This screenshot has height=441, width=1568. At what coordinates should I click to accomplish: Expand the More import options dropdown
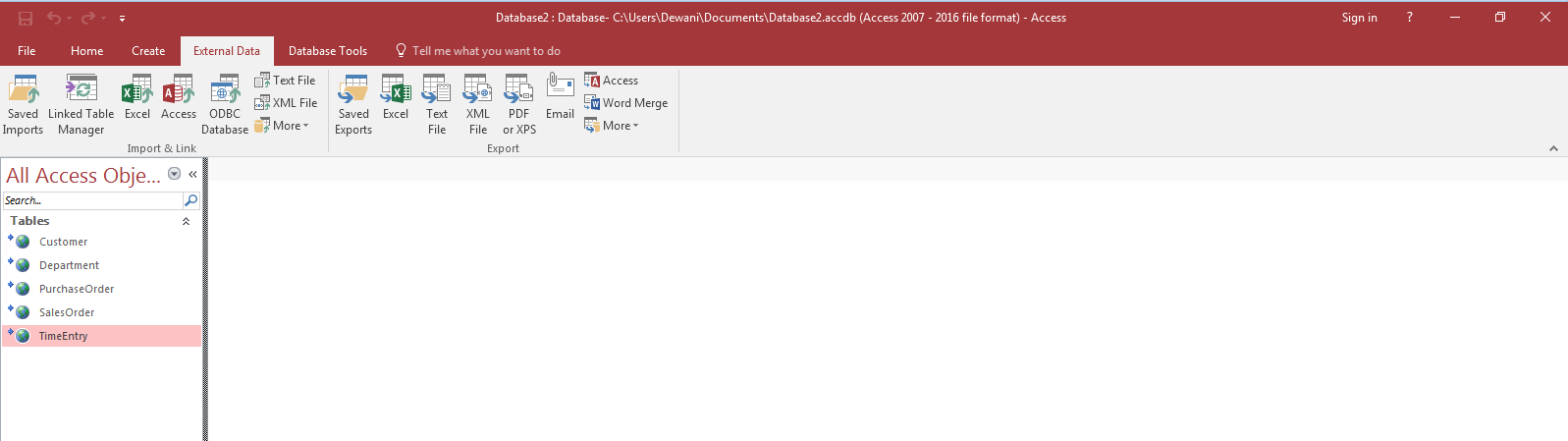(282, 126)
